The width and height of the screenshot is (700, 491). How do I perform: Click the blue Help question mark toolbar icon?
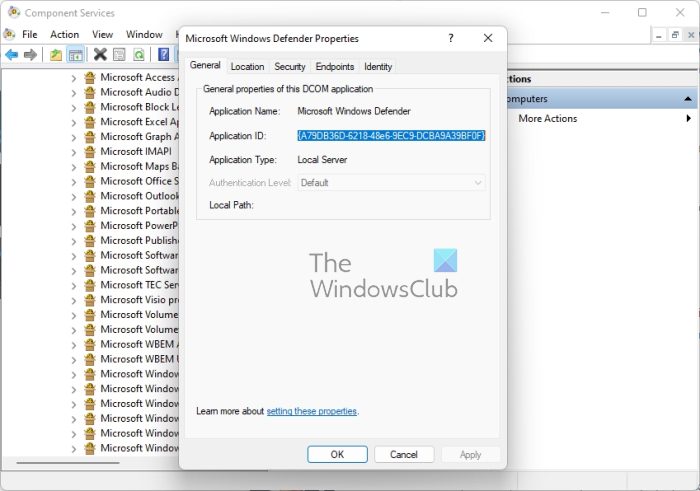pos(164,54)
